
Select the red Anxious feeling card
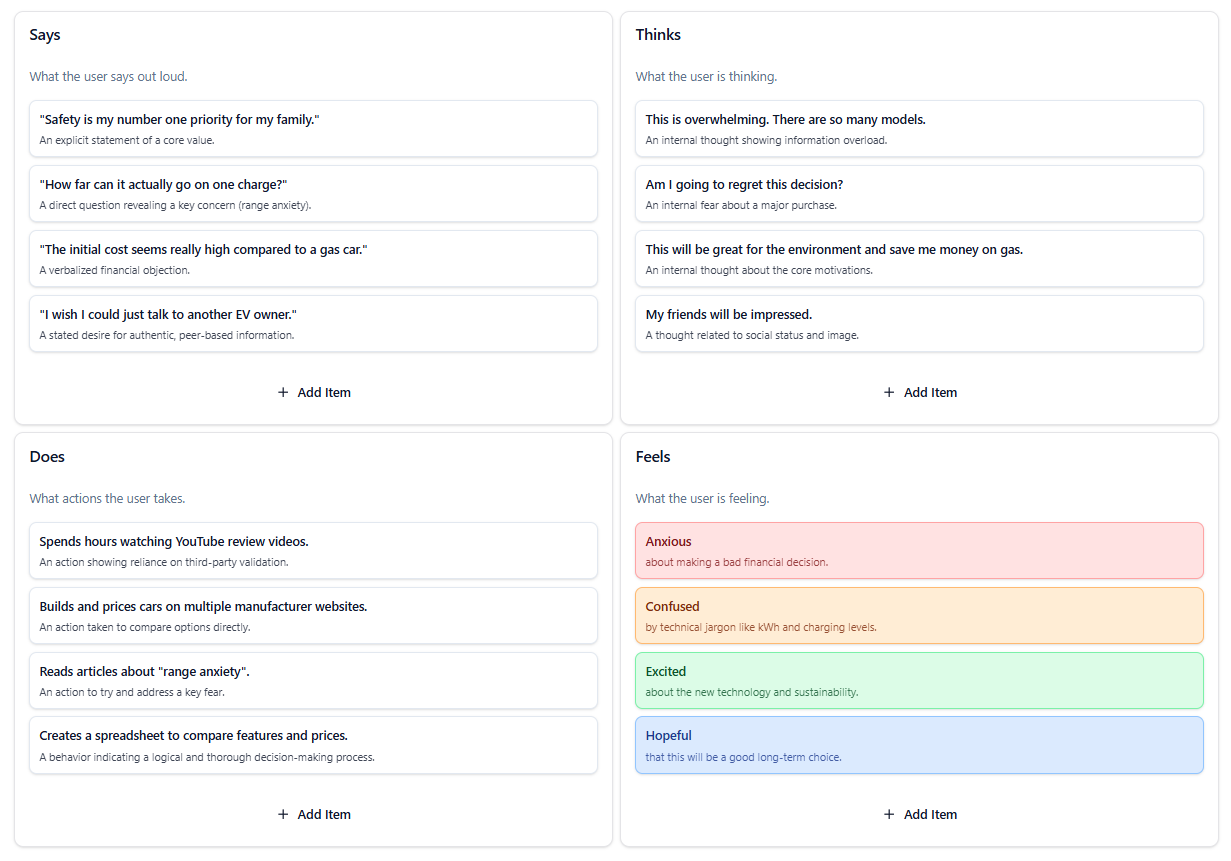tap(918, 551)
